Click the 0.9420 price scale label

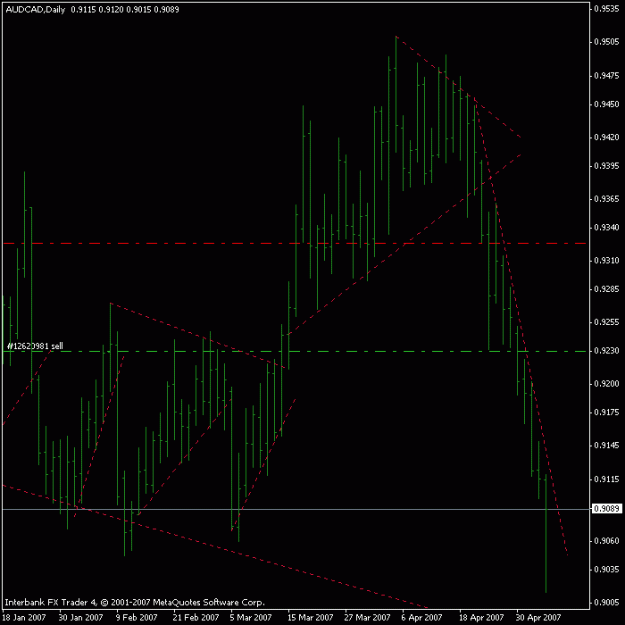[607, 137]
